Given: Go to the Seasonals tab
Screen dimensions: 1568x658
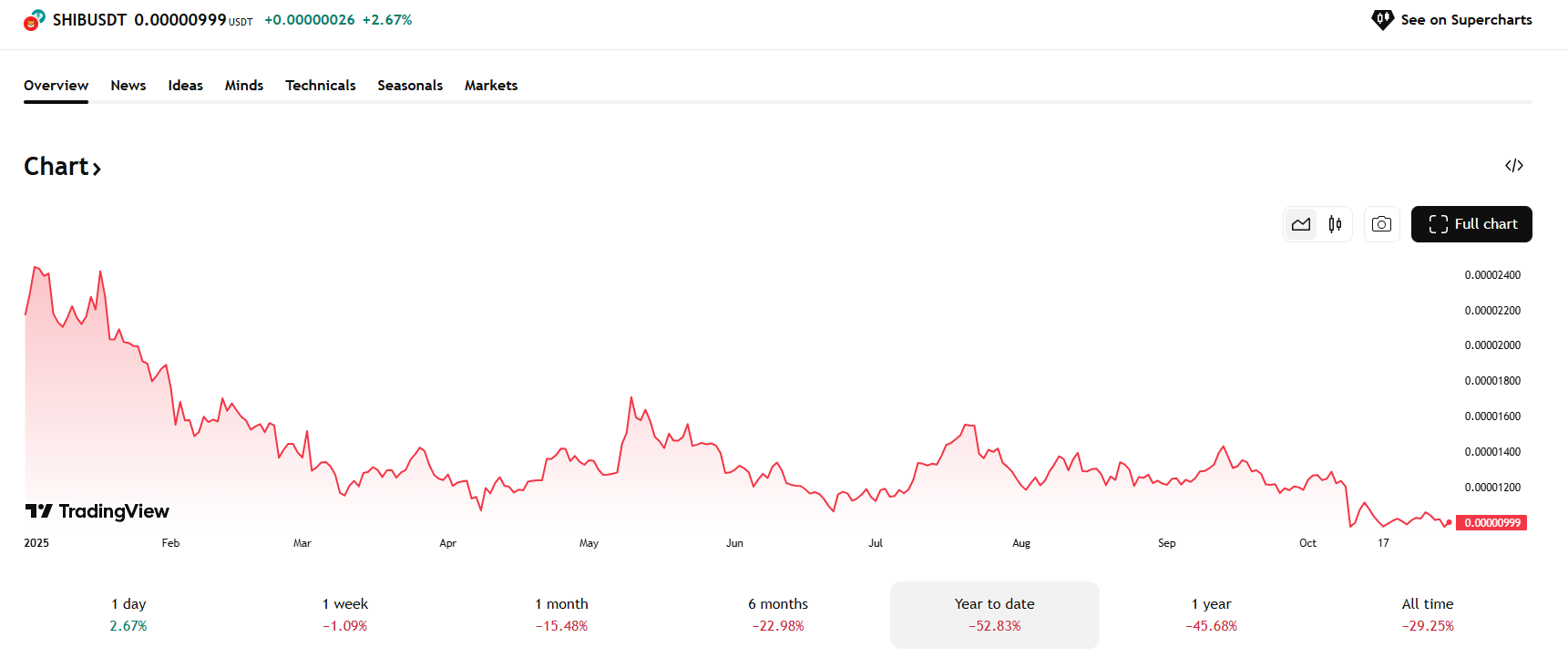Looking at the screenshot, I should click(x=410, y=86).
